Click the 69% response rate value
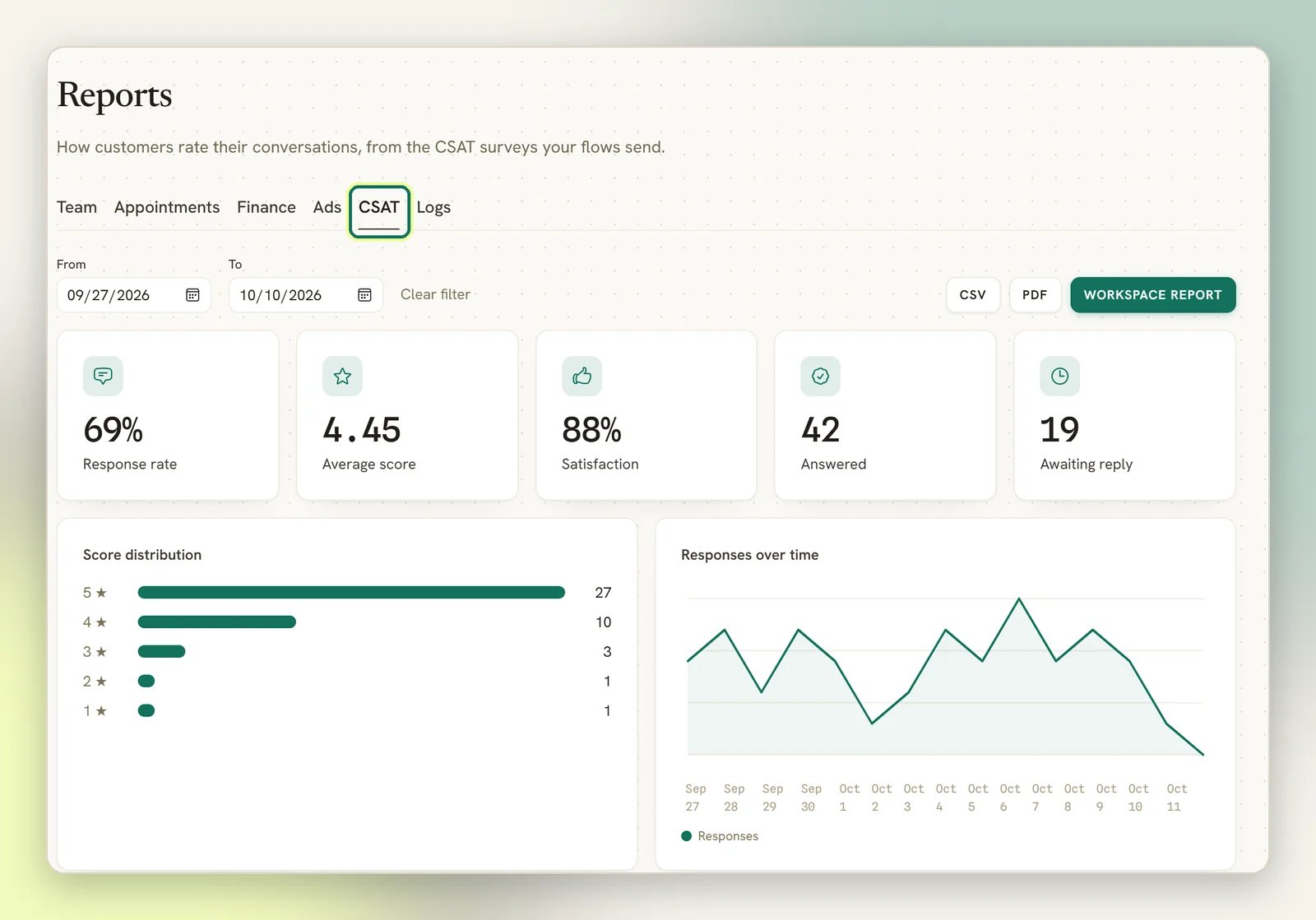The height and width of the screenshot is (920, 1316). pos(114,430)
